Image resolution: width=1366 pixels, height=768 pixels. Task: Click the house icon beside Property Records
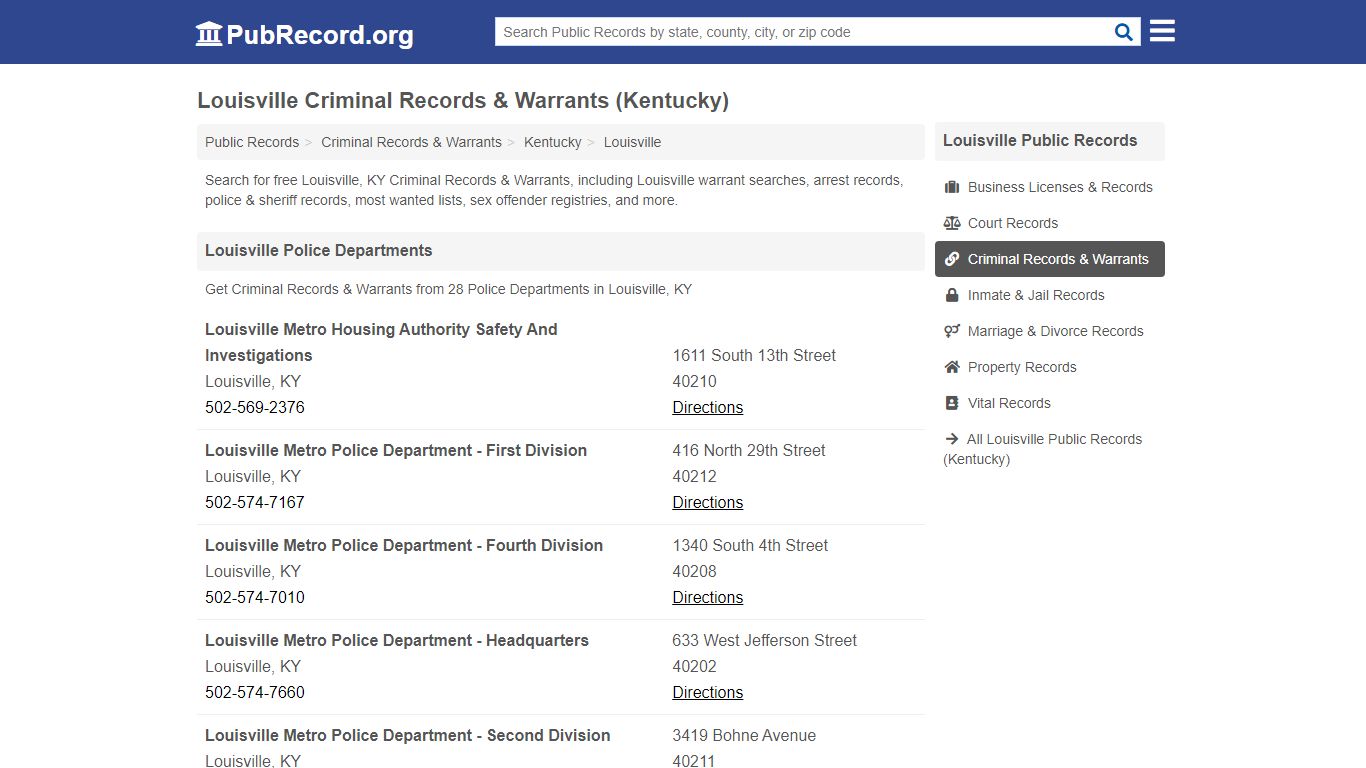[952, 367]
